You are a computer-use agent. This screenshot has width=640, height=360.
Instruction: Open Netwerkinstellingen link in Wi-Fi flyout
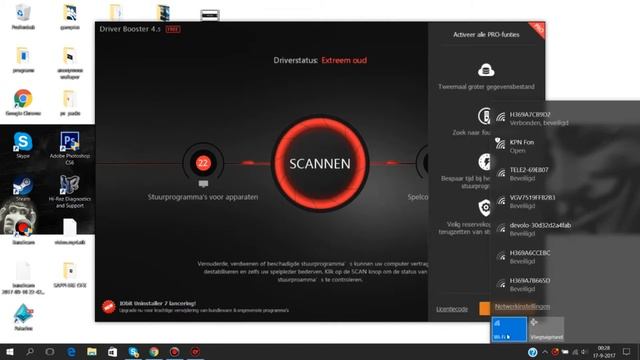click(x=522, y=307)
